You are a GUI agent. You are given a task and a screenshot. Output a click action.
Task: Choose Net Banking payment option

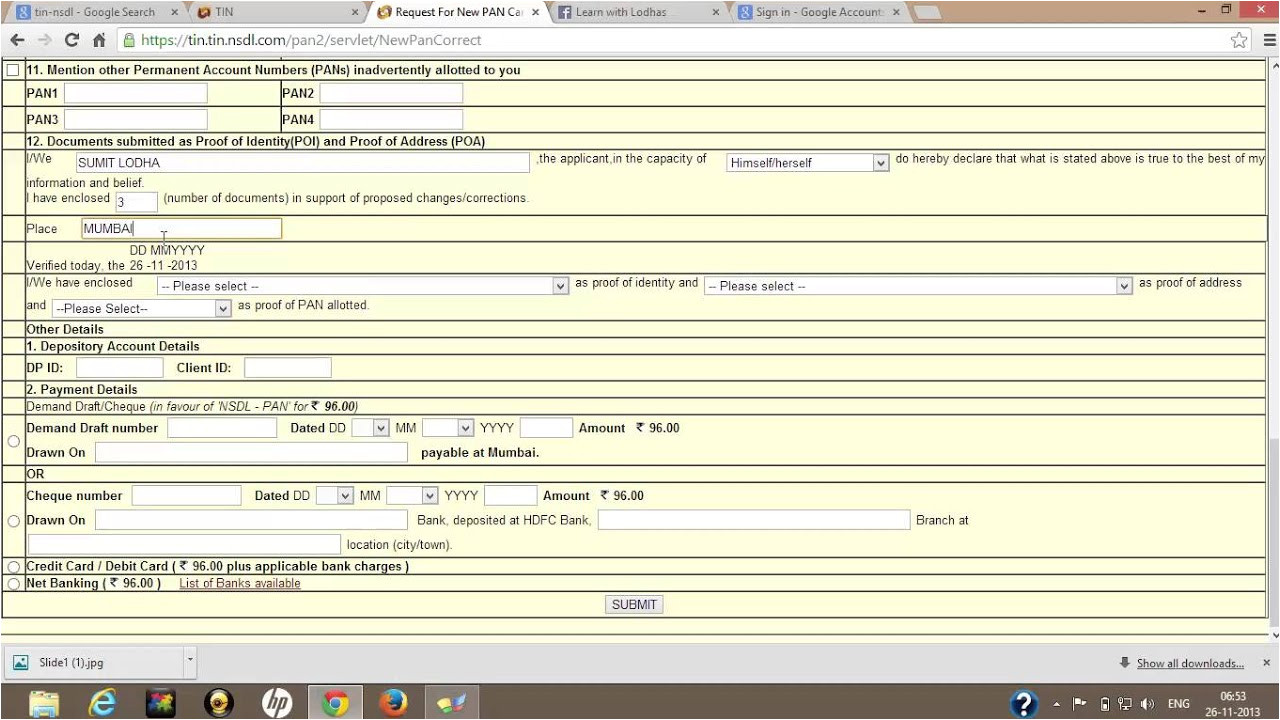tap(13, 584)
